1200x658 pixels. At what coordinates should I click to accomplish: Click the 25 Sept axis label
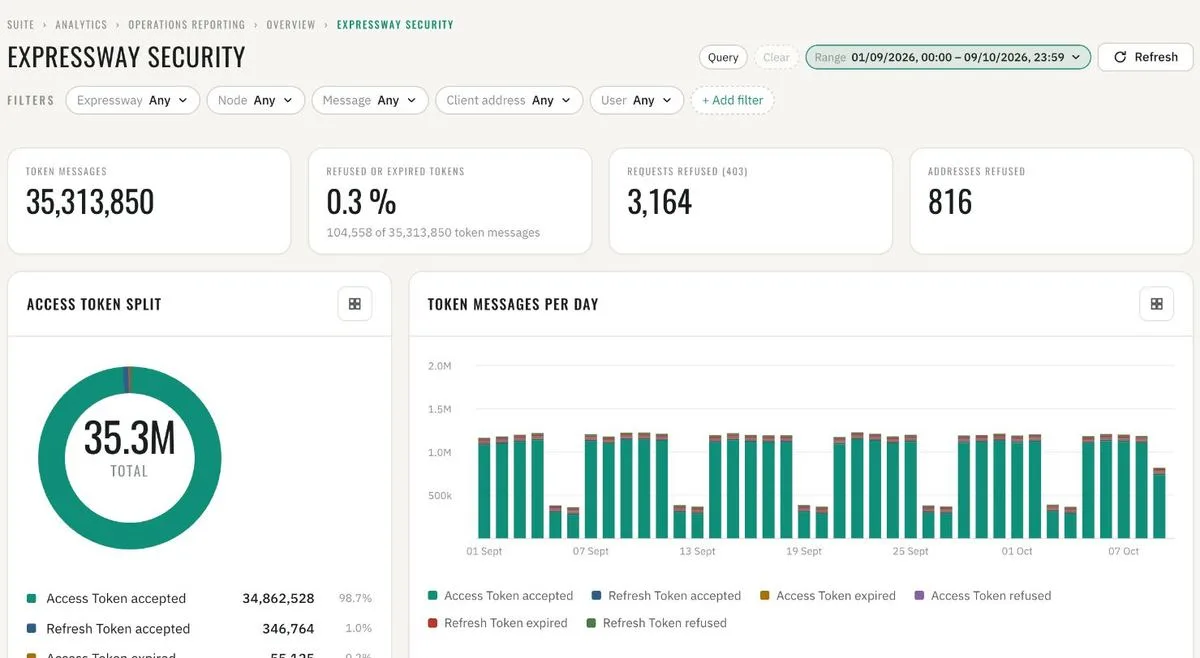coord(910,552)
